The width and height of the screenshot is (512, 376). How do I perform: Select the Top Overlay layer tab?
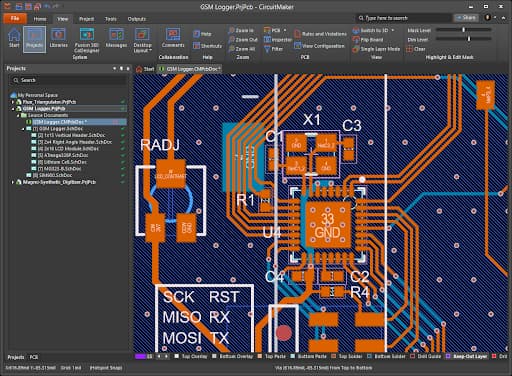pyautogui.click(x=191, y=357)
